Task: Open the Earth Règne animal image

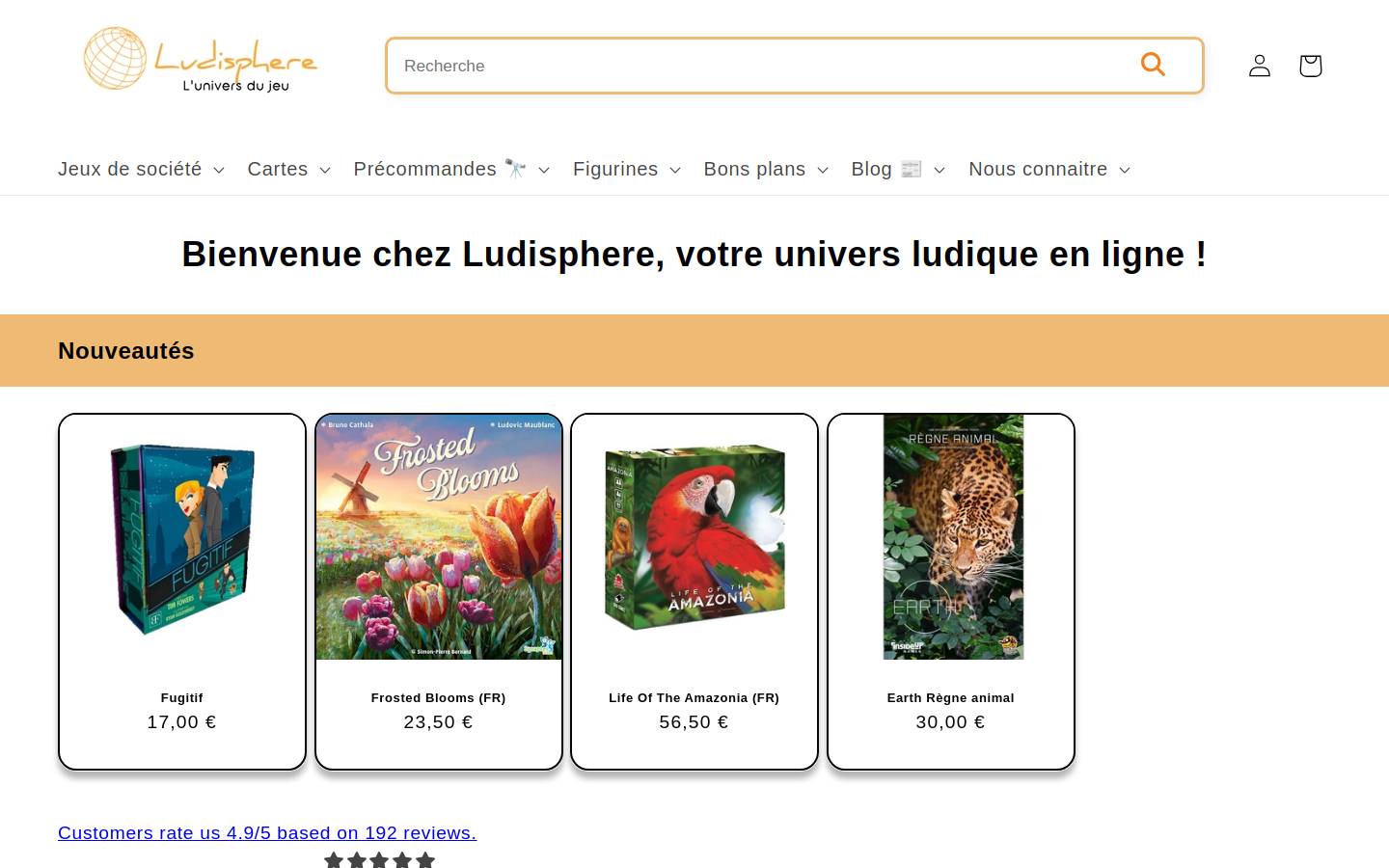Action: pyautogui.click(x=953, y=537)
